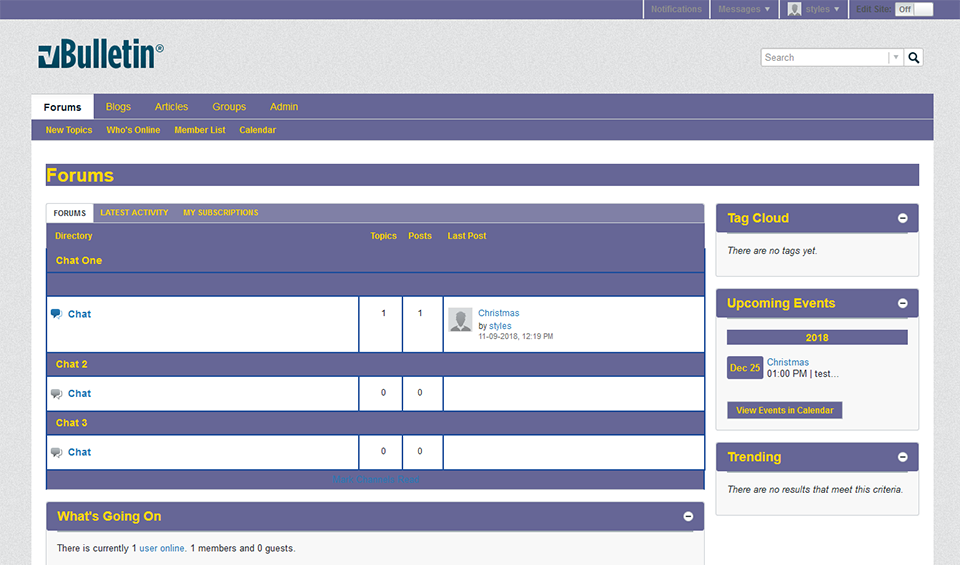The height and width of the screenshot is (565, 960).
Task: Open the Calendar subnav link
Action: point(257,130)
